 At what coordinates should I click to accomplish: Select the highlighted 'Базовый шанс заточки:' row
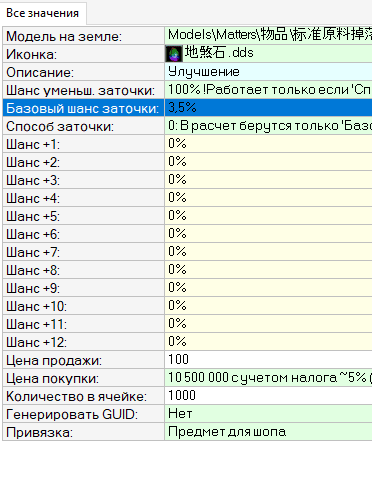click(187, 108)
